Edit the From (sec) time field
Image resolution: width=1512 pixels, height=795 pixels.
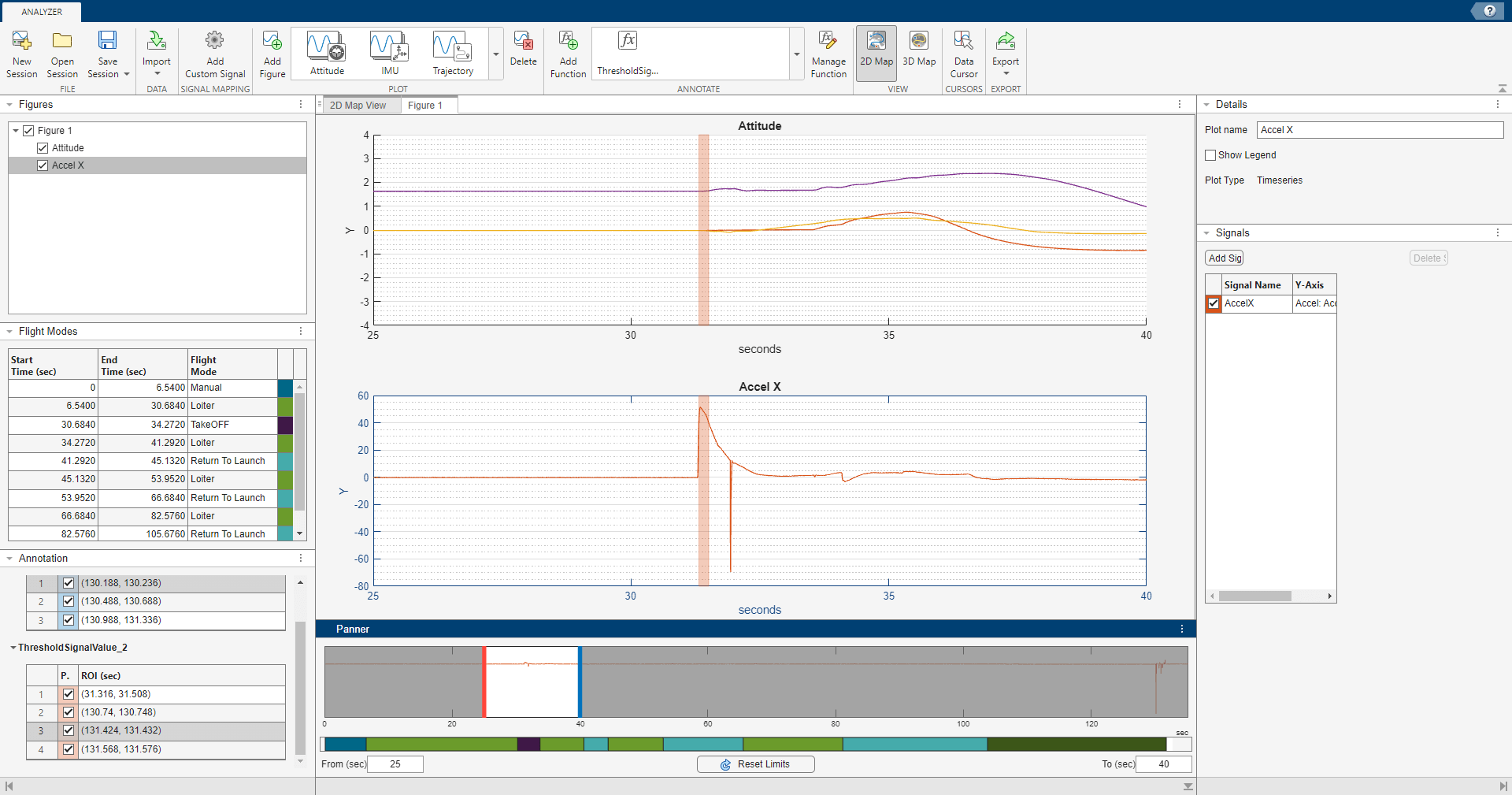[x=395, y=763]
